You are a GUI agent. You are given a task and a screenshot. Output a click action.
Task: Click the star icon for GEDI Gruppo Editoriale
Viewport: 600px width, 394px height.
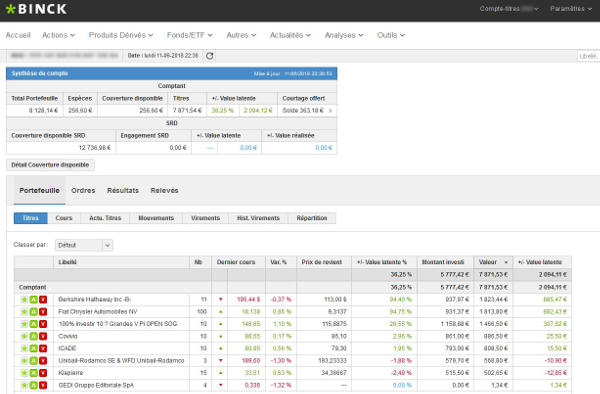click(x=24, y=385)
